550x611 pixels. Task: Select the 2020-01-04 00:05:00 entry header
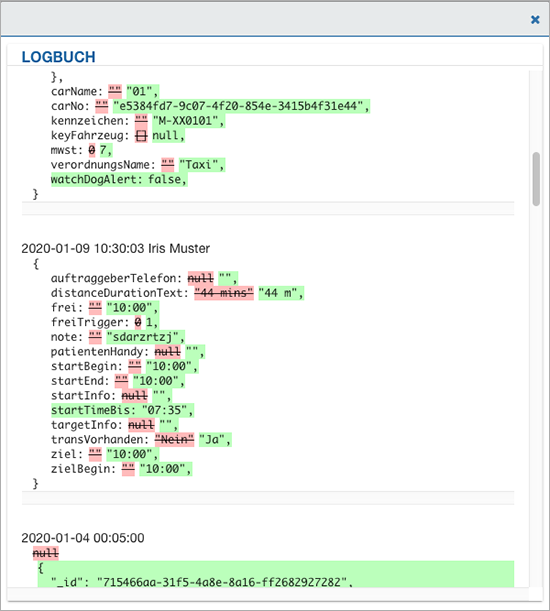[83, 538]
